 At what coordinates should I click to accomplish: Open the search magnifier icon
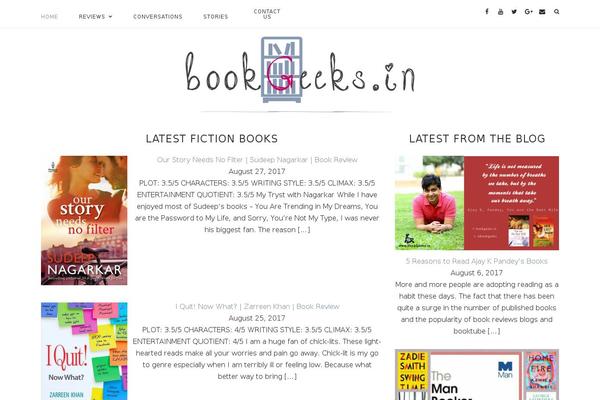tap(556, 11)
